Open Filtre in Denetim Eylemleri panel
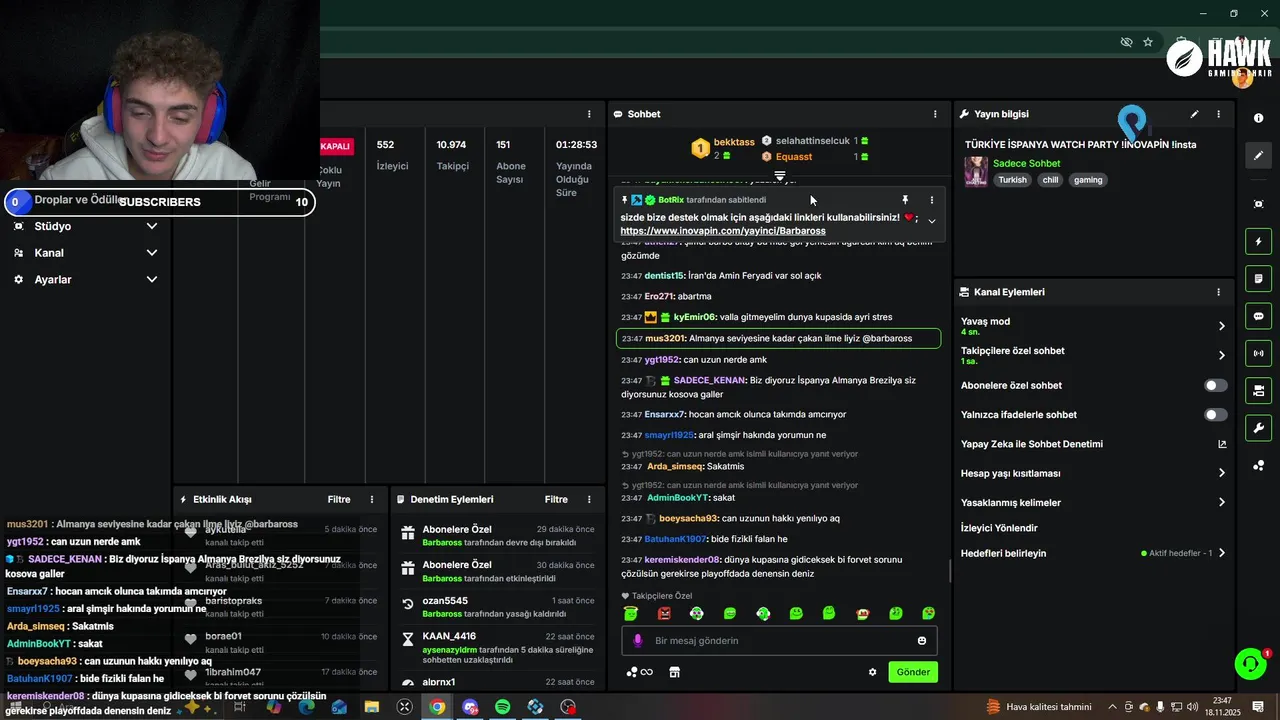This screenshot has height=720, width=1280. 556,499
